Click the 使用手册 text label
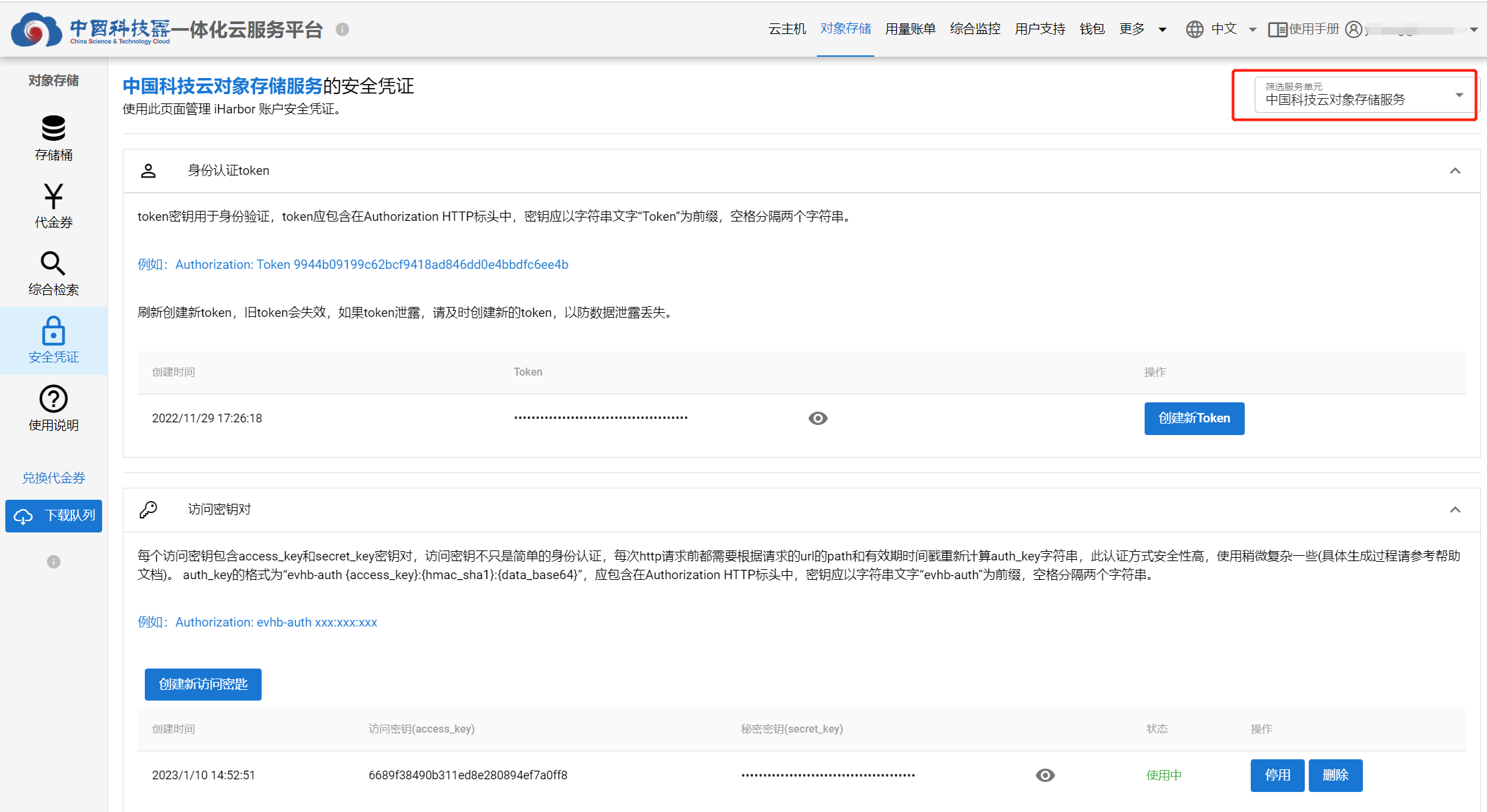The image size is (1487, 812). point(1314,29)
